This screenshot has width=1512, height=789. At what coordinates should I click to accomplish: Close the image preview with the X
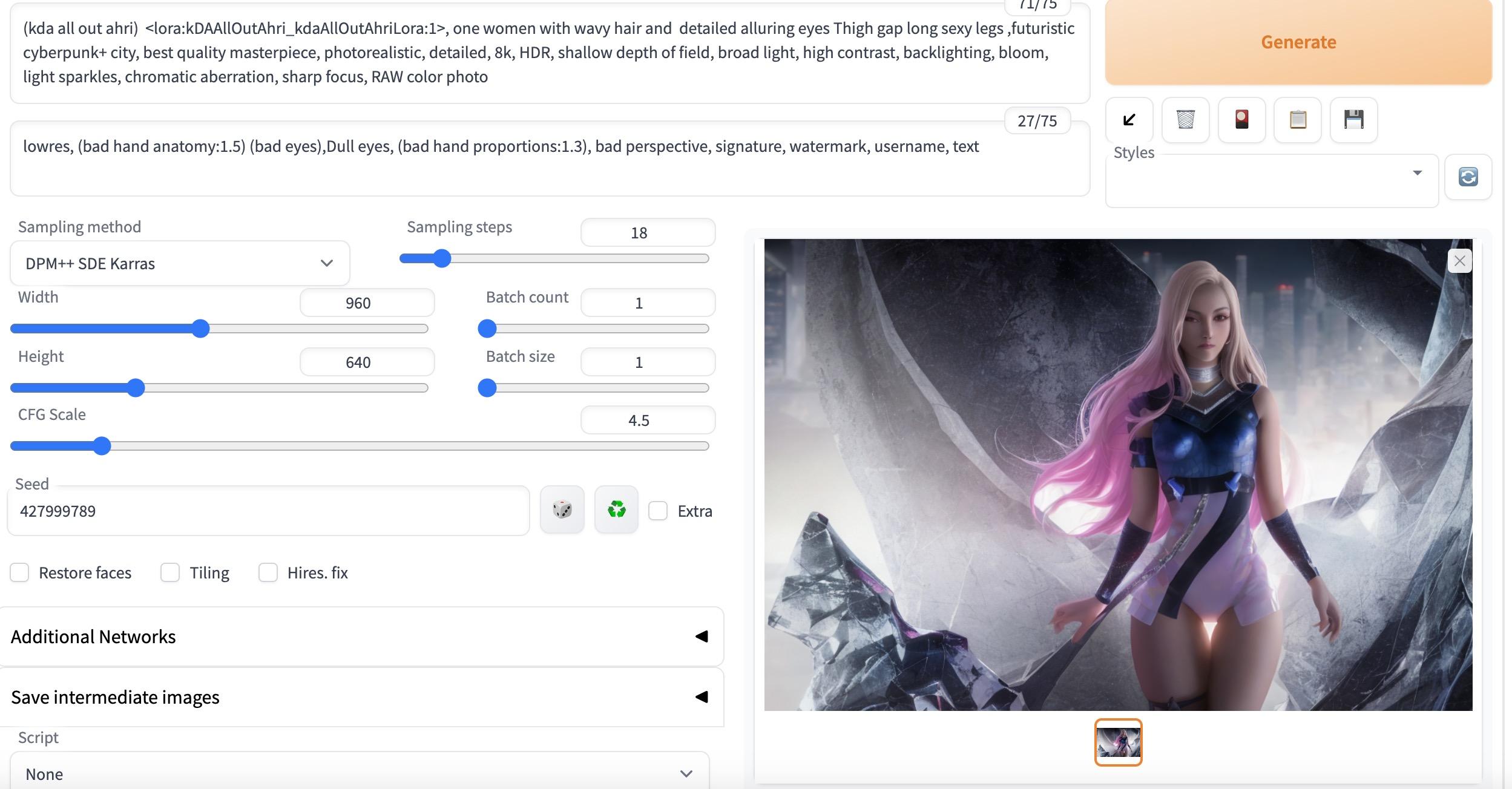click(1459, 261)
